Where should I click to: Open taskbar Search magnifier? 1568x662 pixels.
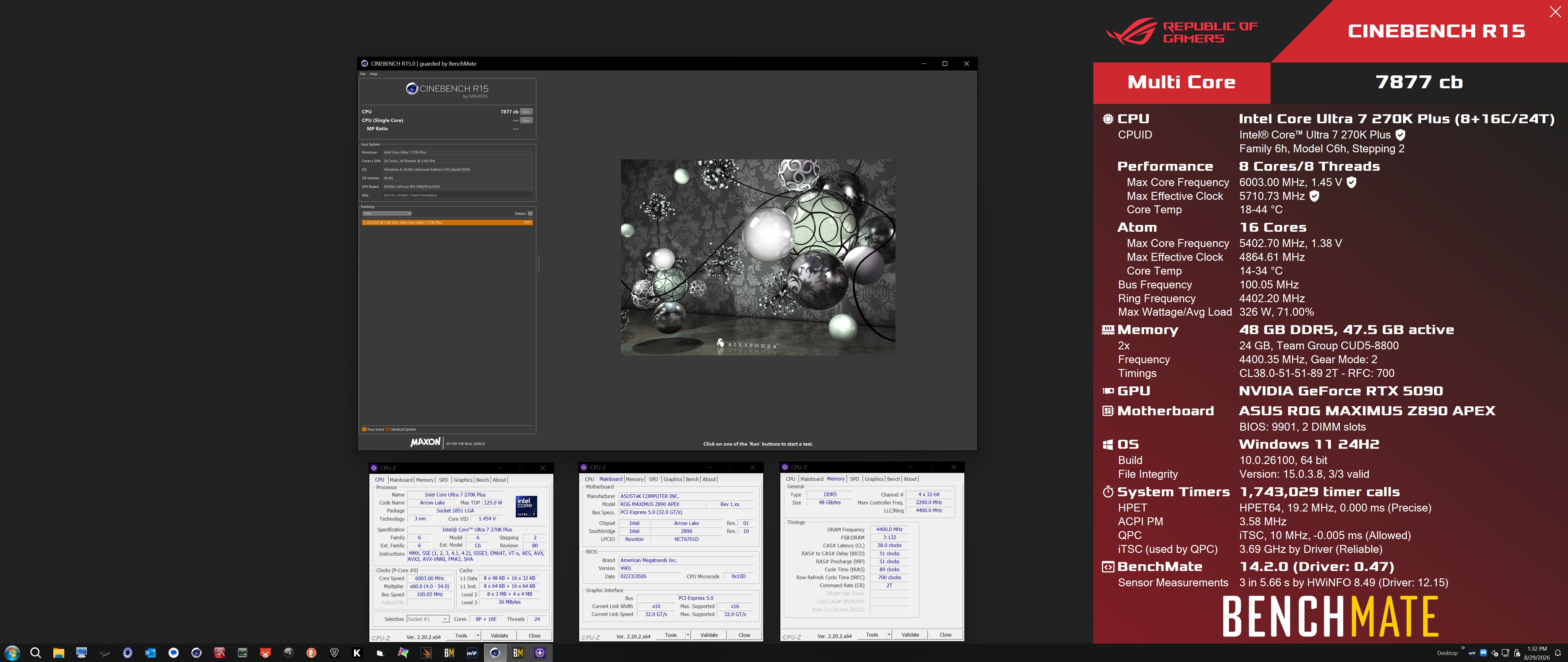click(x=35, y=653)
